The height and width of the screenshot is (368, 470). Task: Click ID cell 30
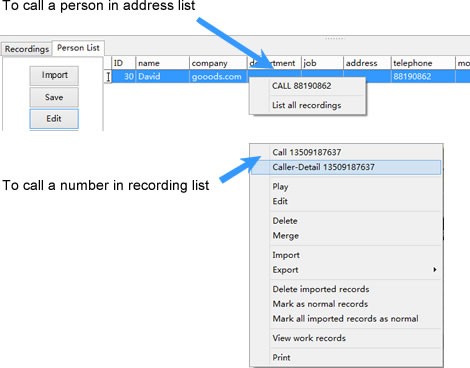123,77
